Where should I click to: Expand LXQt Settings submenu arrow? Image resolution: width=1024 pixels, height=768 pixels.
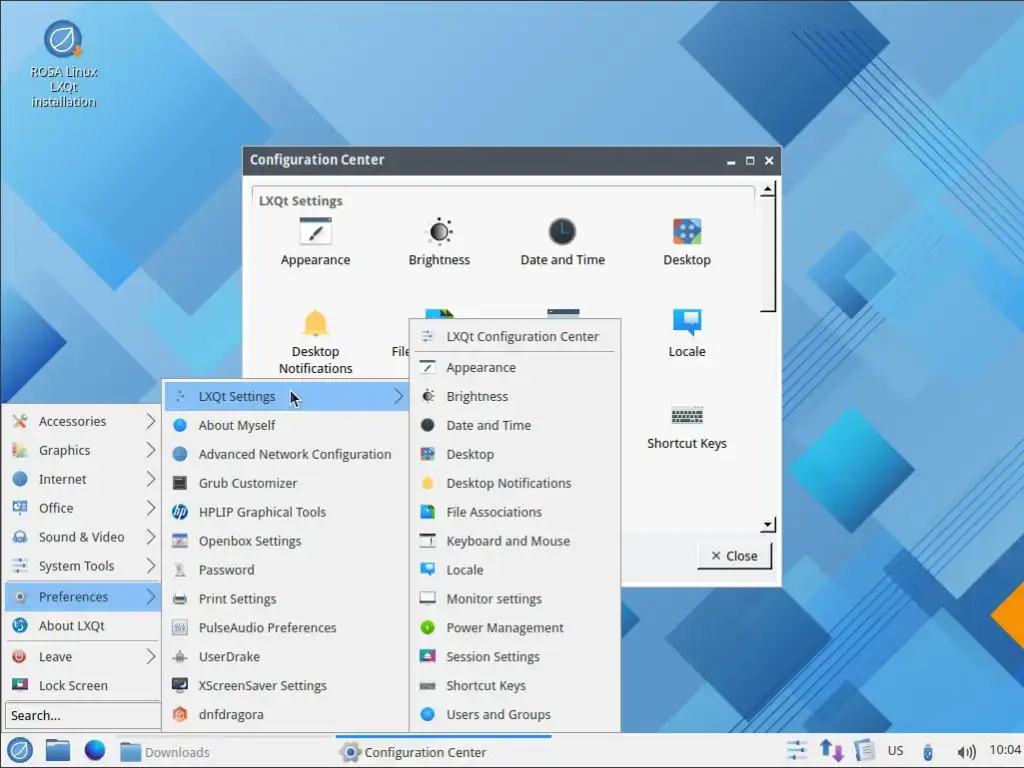point(398,396)
